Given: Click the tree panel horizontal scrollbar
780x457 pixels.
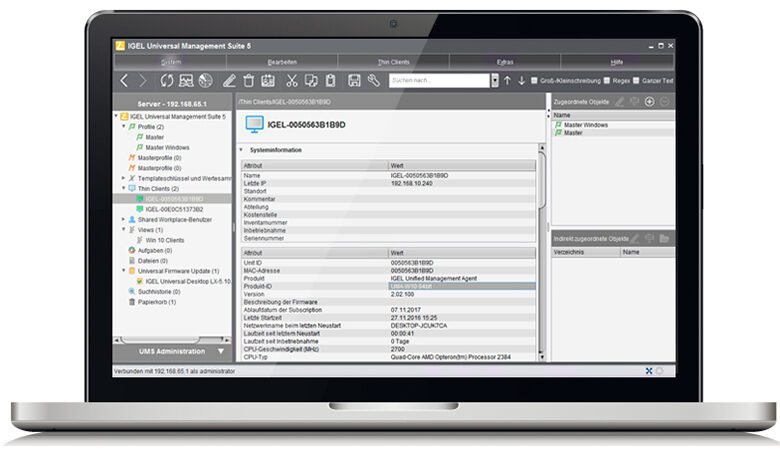Looking at the screenshot, I should point(172,340).
